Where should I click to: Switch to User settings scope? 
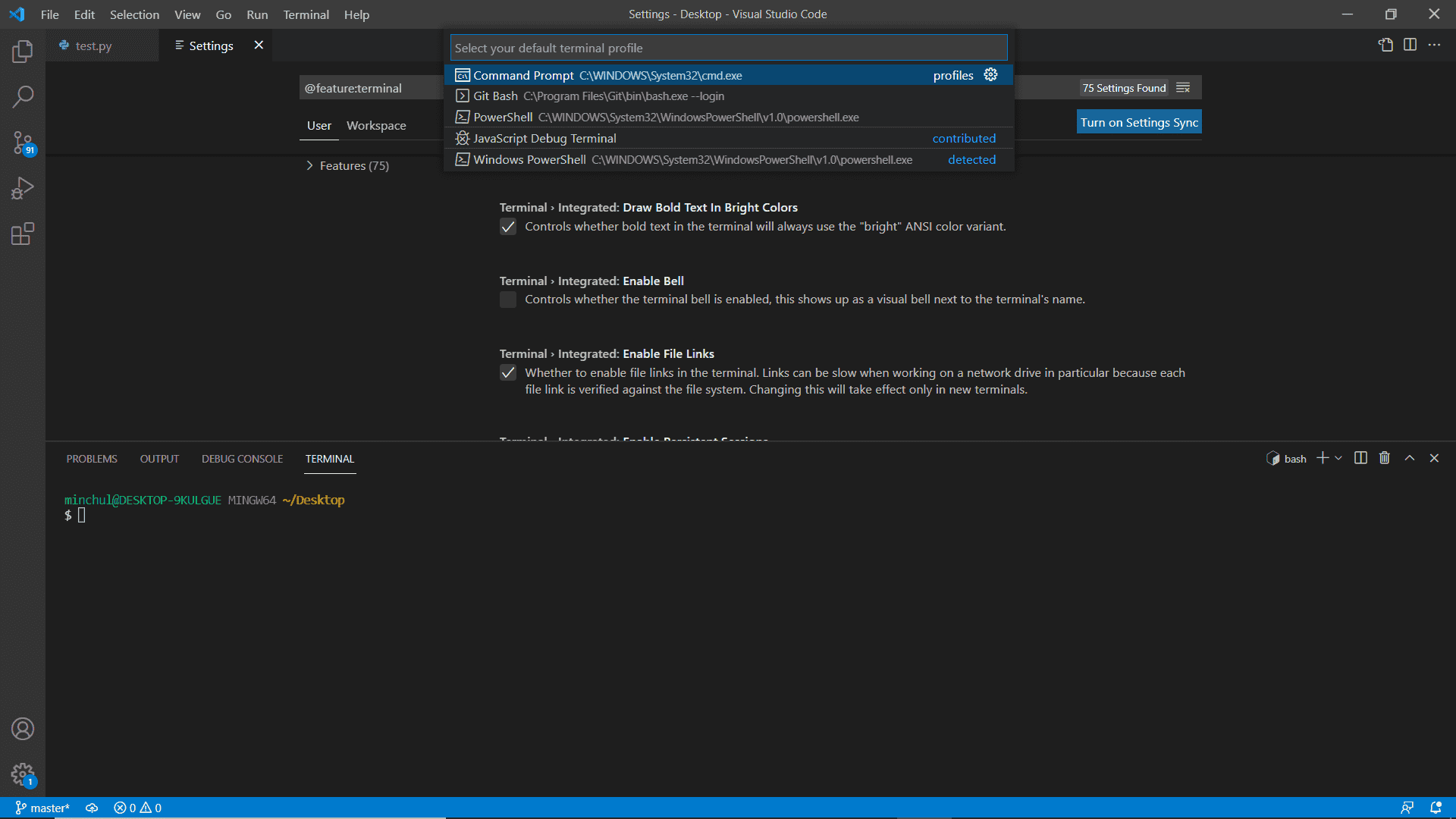tap(319, 125)
